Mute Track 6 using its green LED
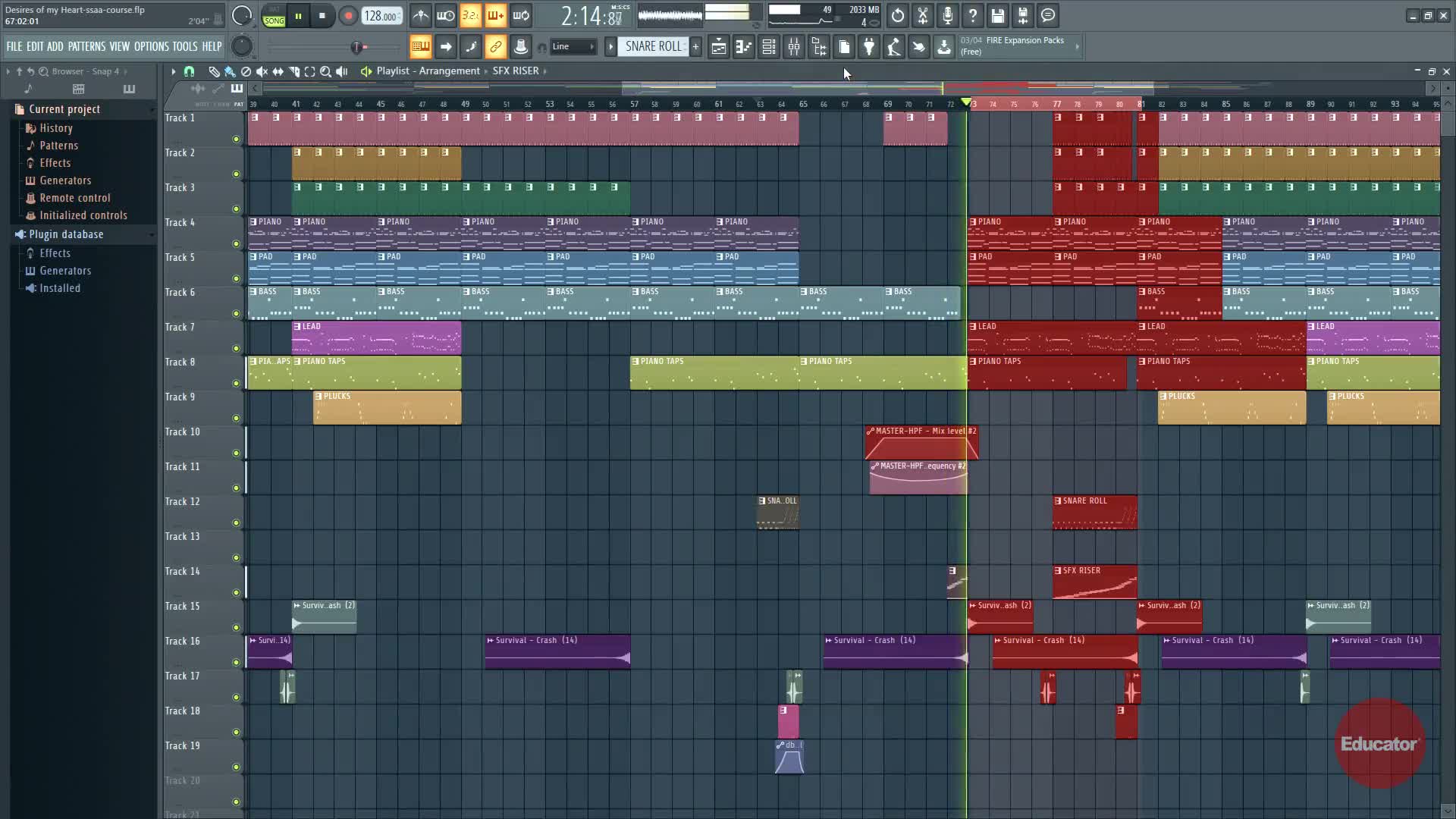1456x819 pixels. coord(236,313)
